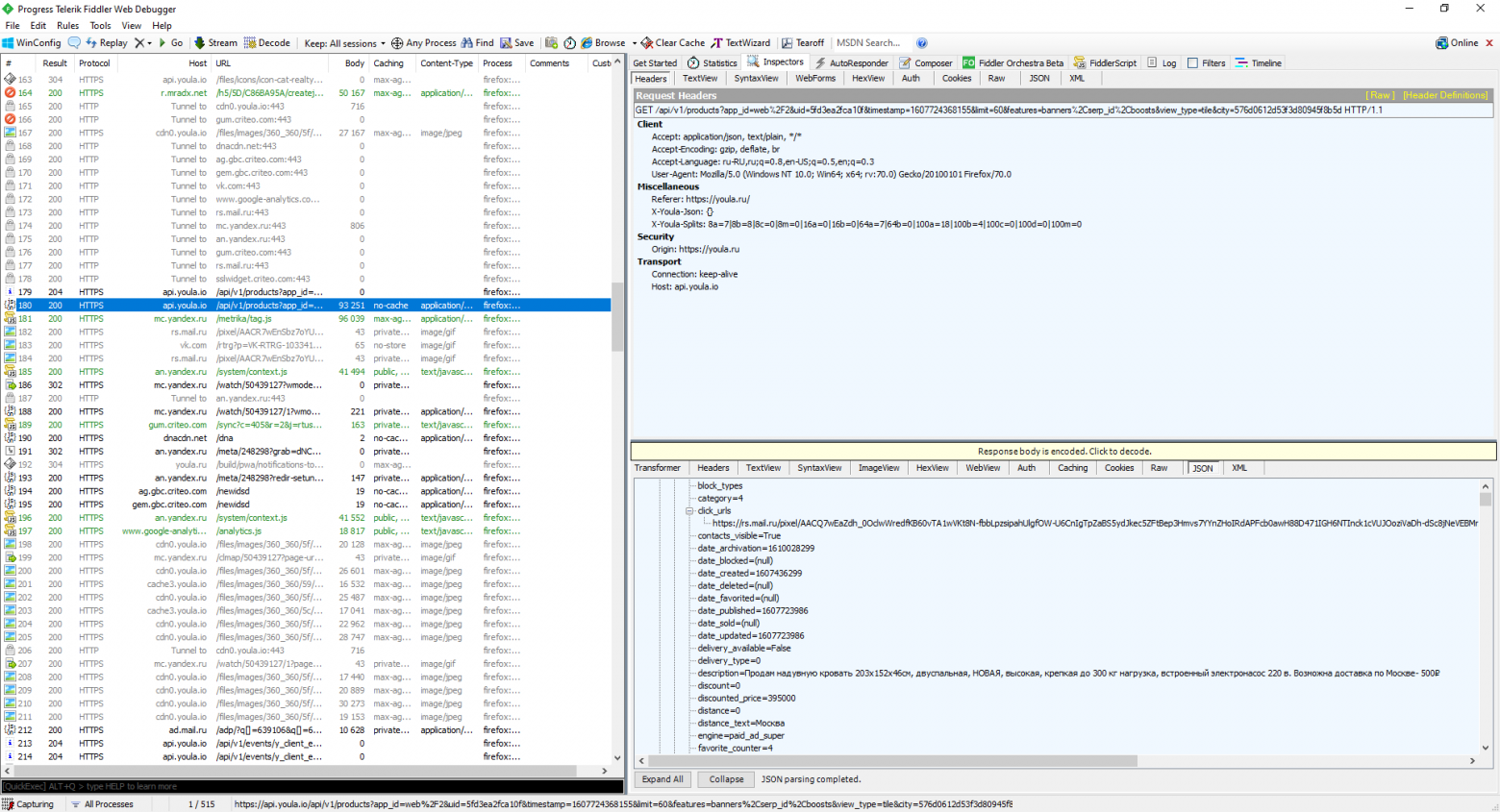Click the session list vertical scrollbar thumb
Viewport: 1500px width, 812px height.
tap(617, 318)
